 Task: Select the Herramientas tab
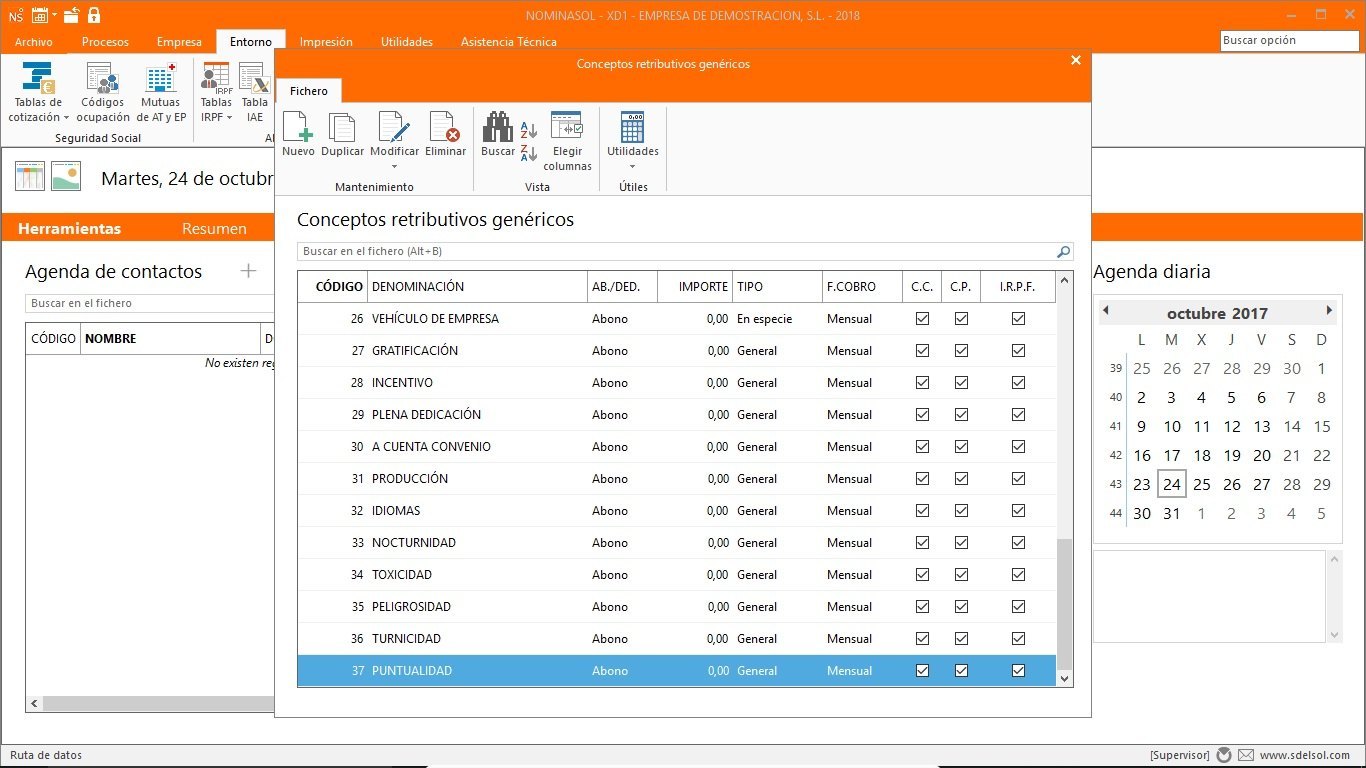[x=69, y=229]
